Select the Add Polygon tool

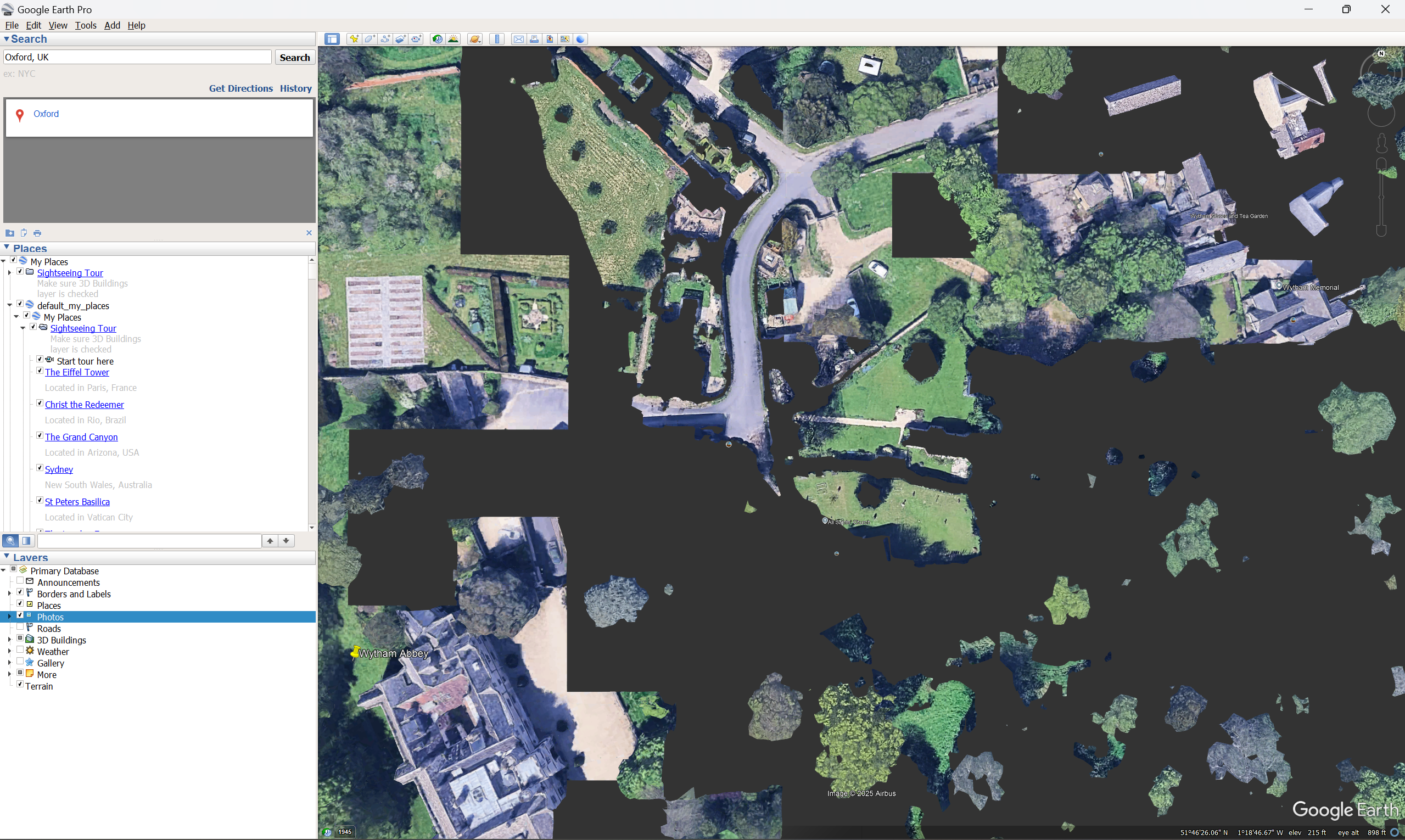coord(370,39)
